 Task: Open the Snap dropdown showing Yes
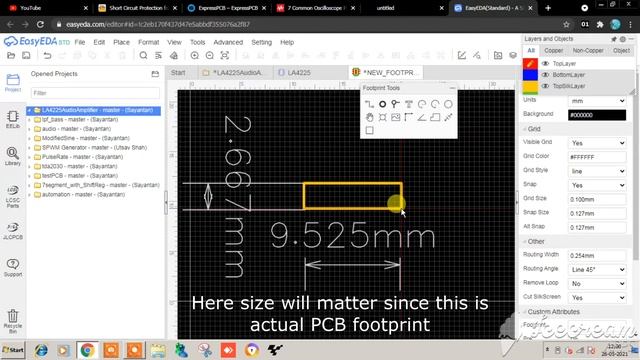pos(597,185)
